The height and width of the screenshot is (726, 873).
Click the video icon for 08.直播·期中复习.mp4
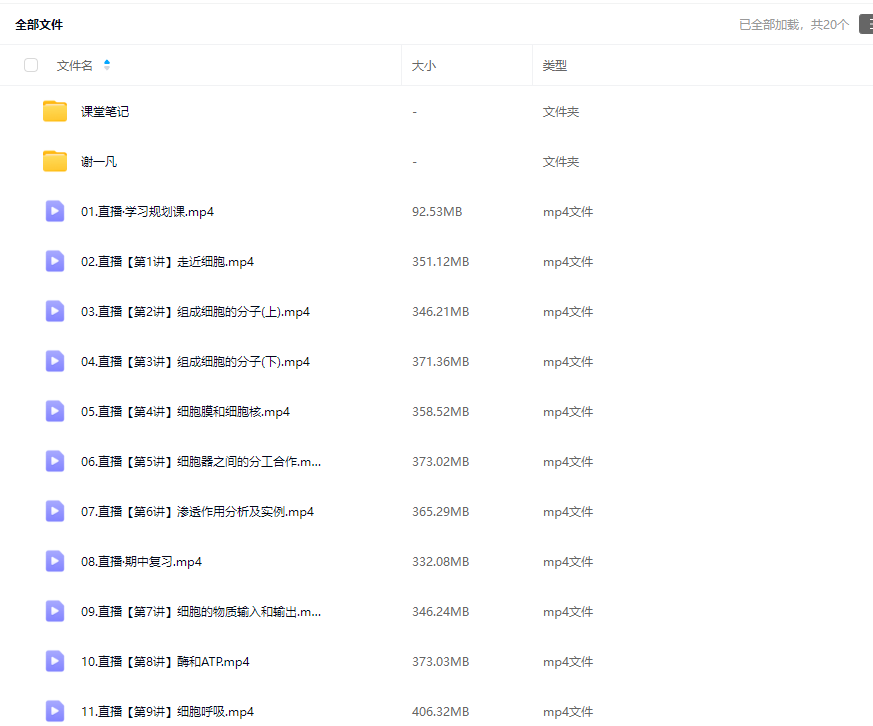point(55,561)
